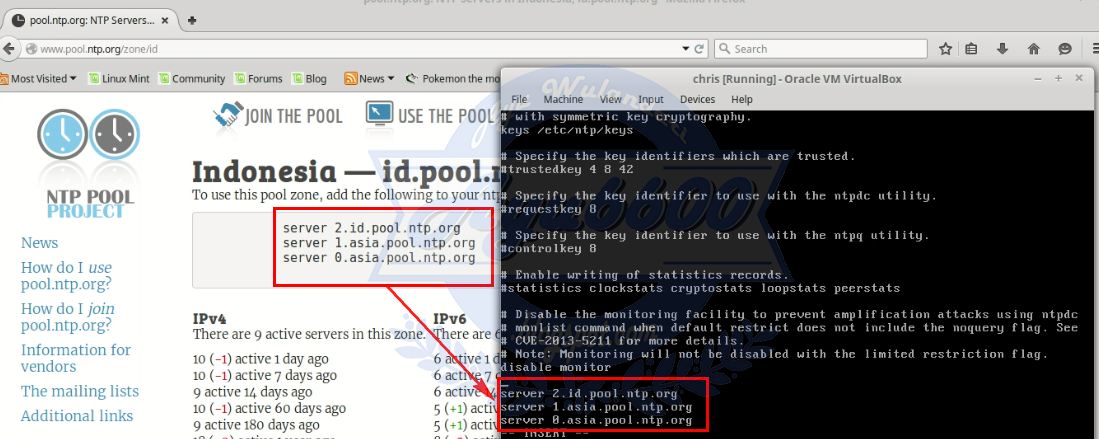Screen dimensions: 1099x439
Task: Open the News RSS feed bookmark
Action: [369, 79]
